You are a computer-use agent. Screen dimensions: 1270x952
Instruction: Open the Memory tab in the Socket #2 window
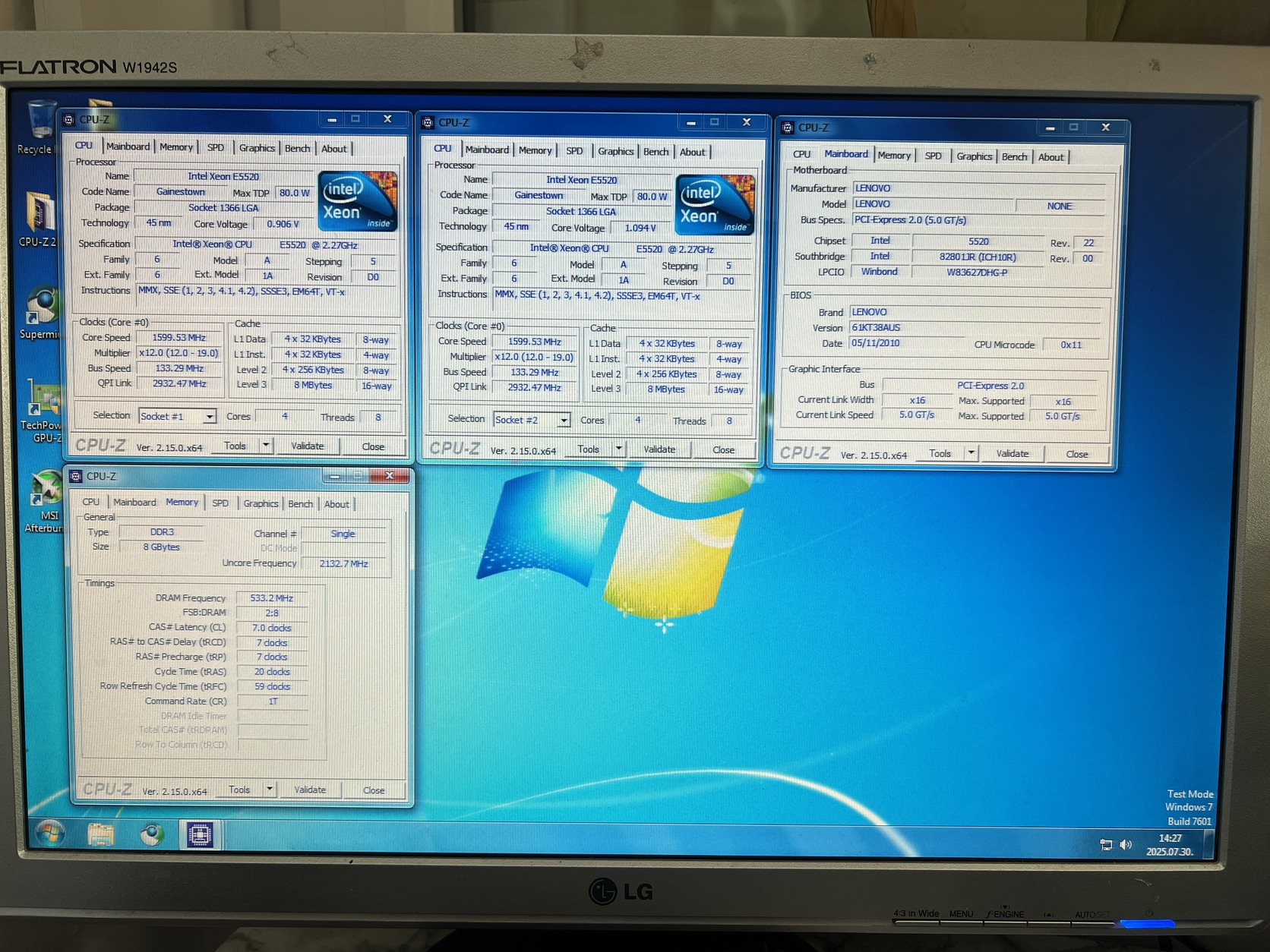click(x=535, y=150)
